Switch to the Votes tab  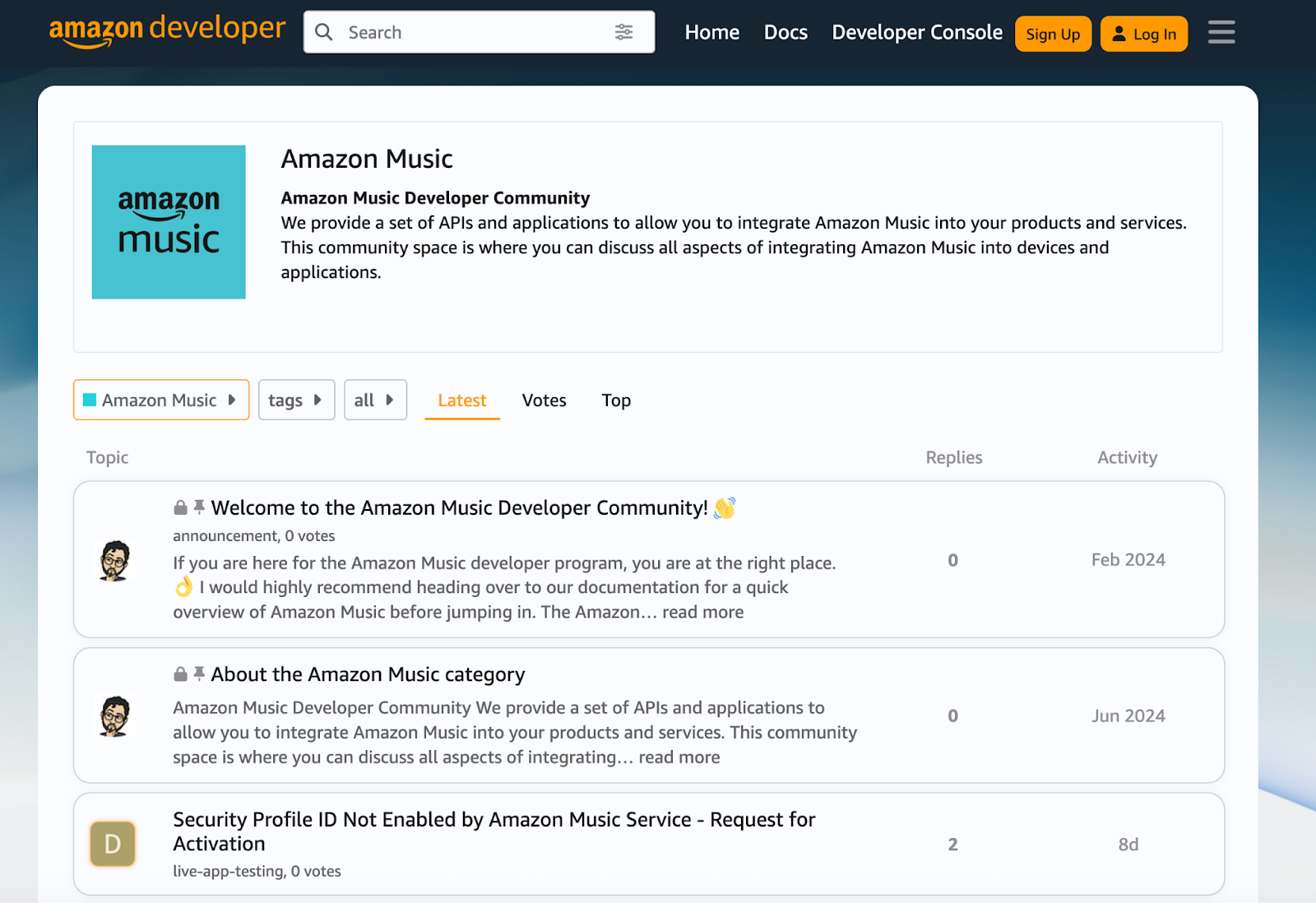[x=544, y=401]
